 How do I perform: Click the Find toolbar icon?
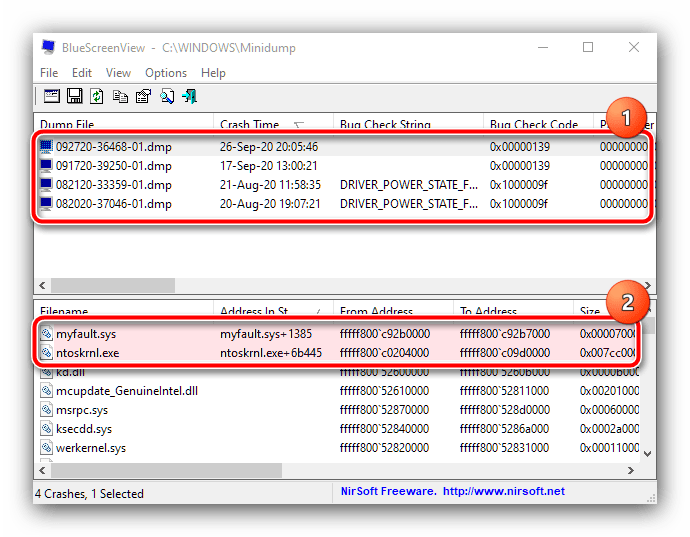point(167,96)
